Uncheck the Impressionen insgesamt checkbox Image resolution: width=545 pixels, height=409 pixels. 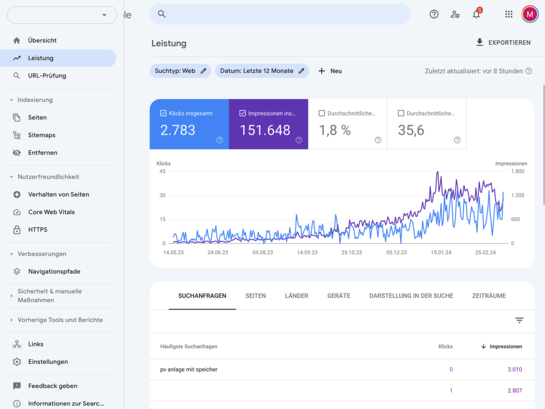243,113
